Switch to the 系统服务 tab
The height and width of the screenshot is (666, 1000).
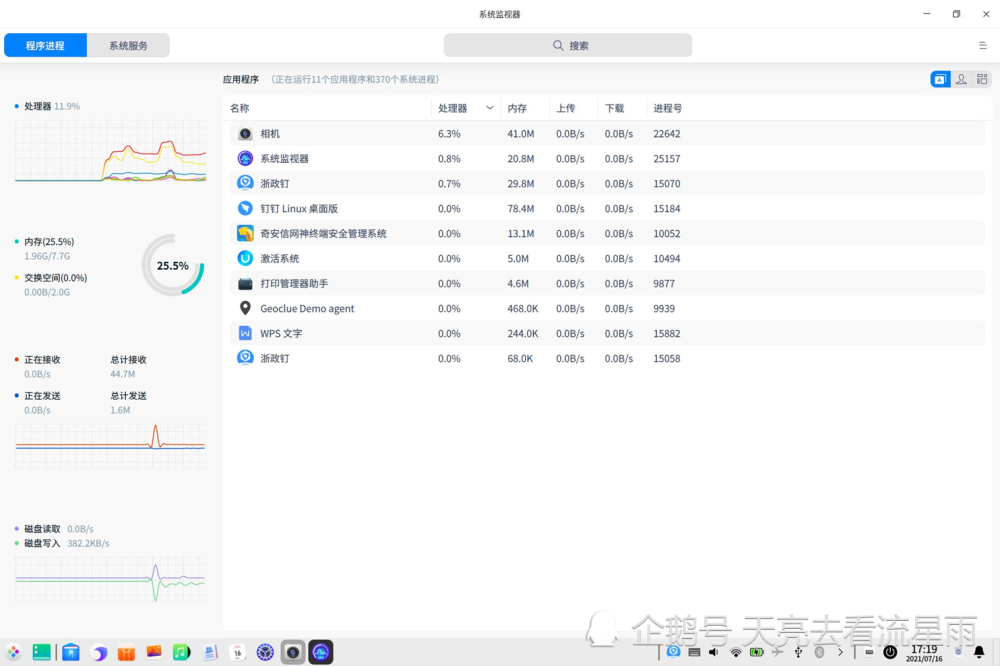coord(128,45)
